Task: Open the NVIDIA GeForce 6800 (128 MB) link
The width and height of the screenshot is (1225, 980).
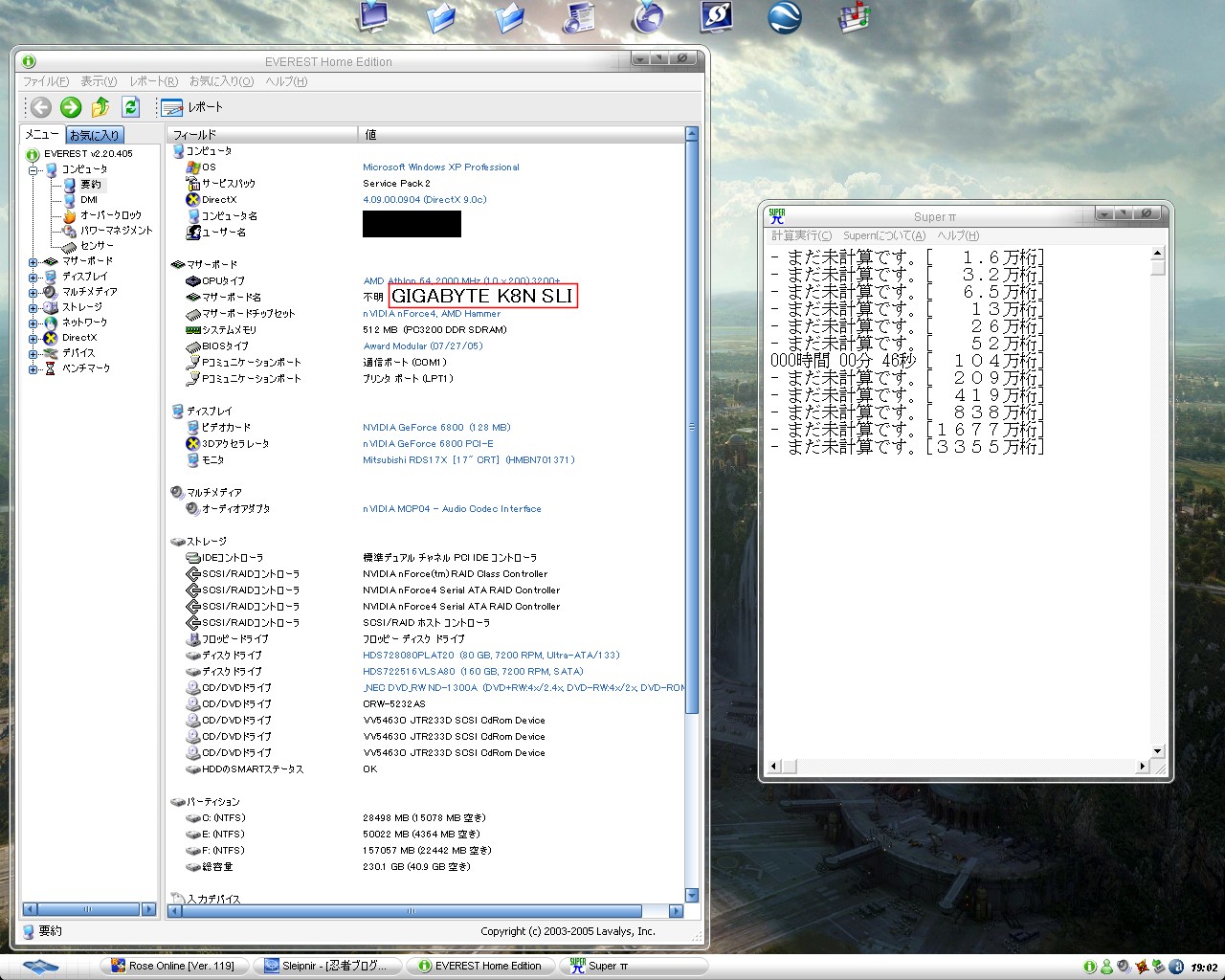Action: pos(436,428)
